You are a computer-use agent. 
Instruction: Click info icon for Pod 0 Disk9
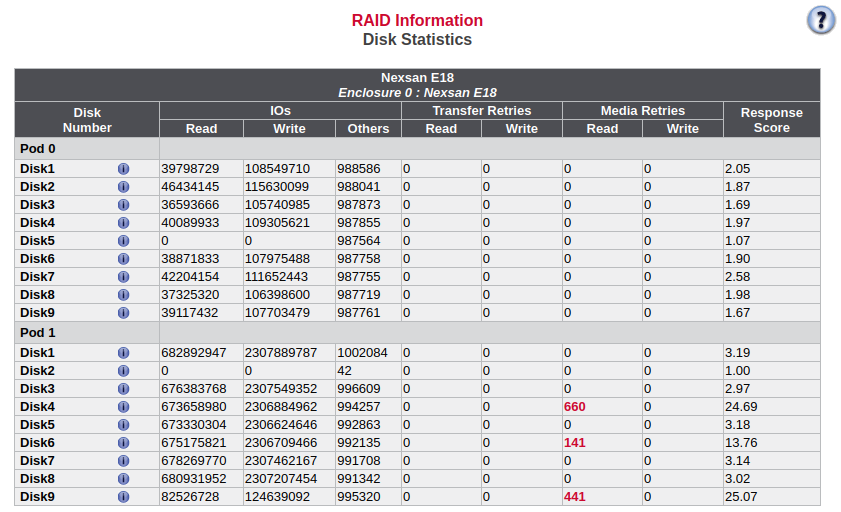pos(123,313)
